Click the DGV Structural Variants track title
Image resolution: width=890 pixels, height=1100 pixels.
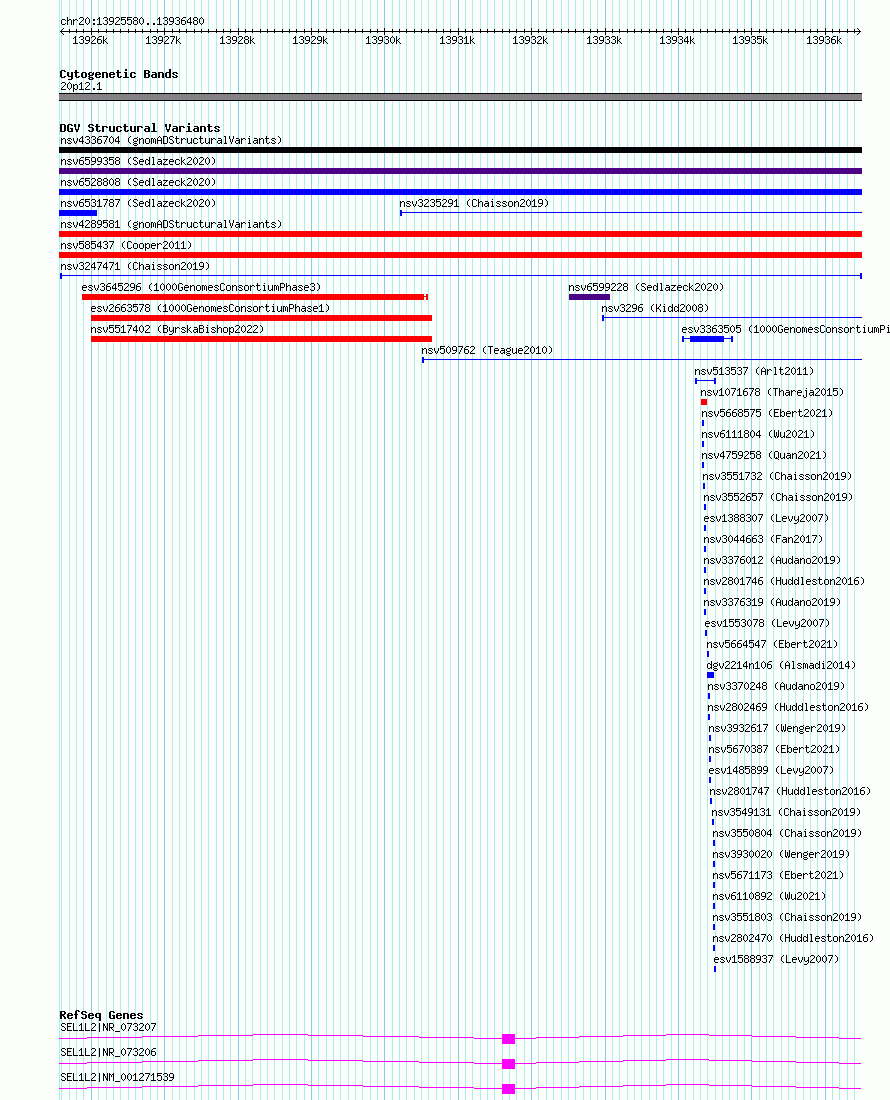(140, 128)
